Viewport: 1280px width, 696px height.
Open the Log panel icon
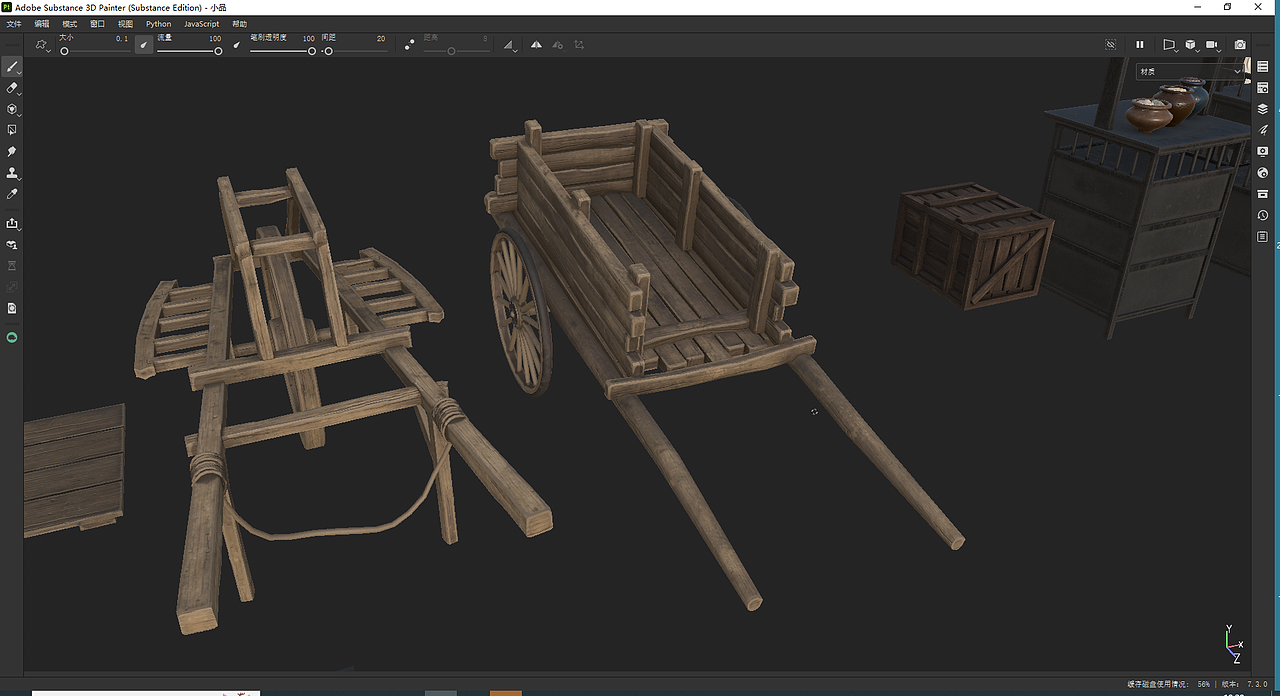click(1263, 236)
